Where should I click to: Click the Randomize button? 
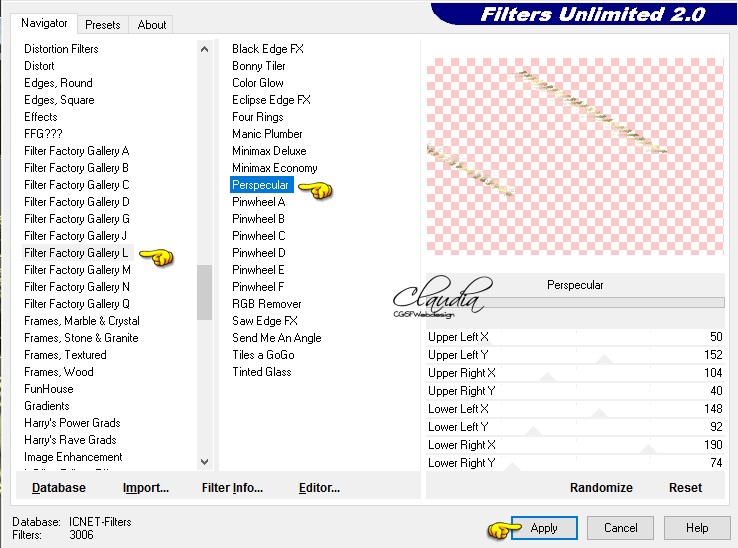(x=601, y=488)
